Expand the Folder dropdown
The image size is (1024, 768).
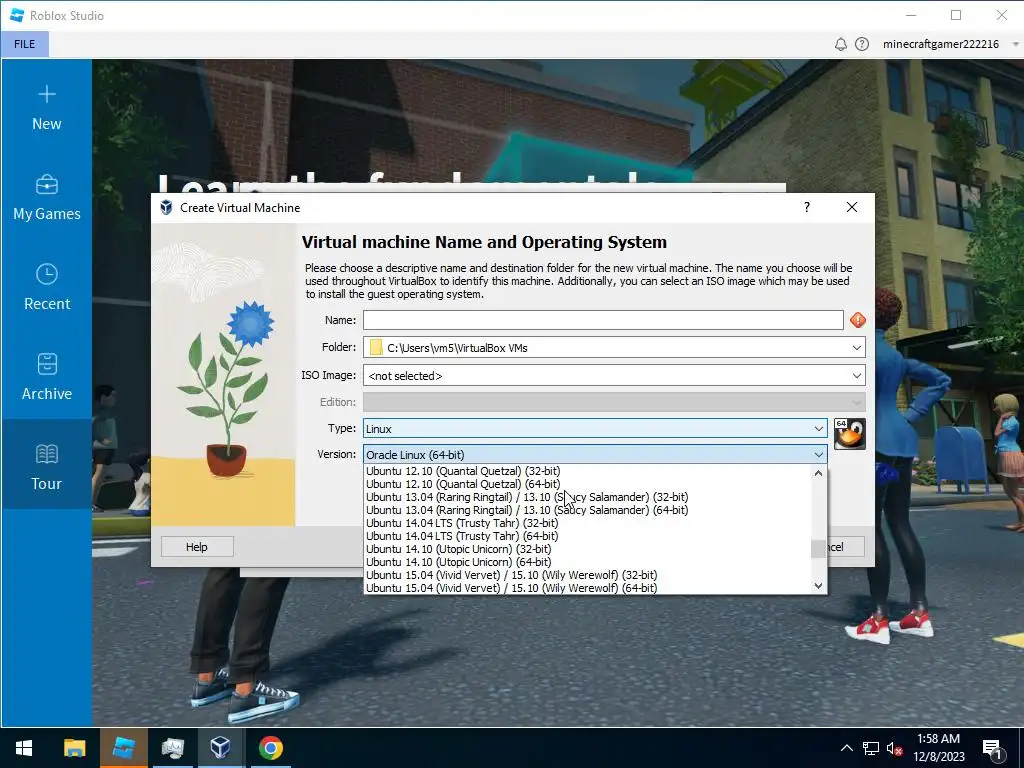856,347
